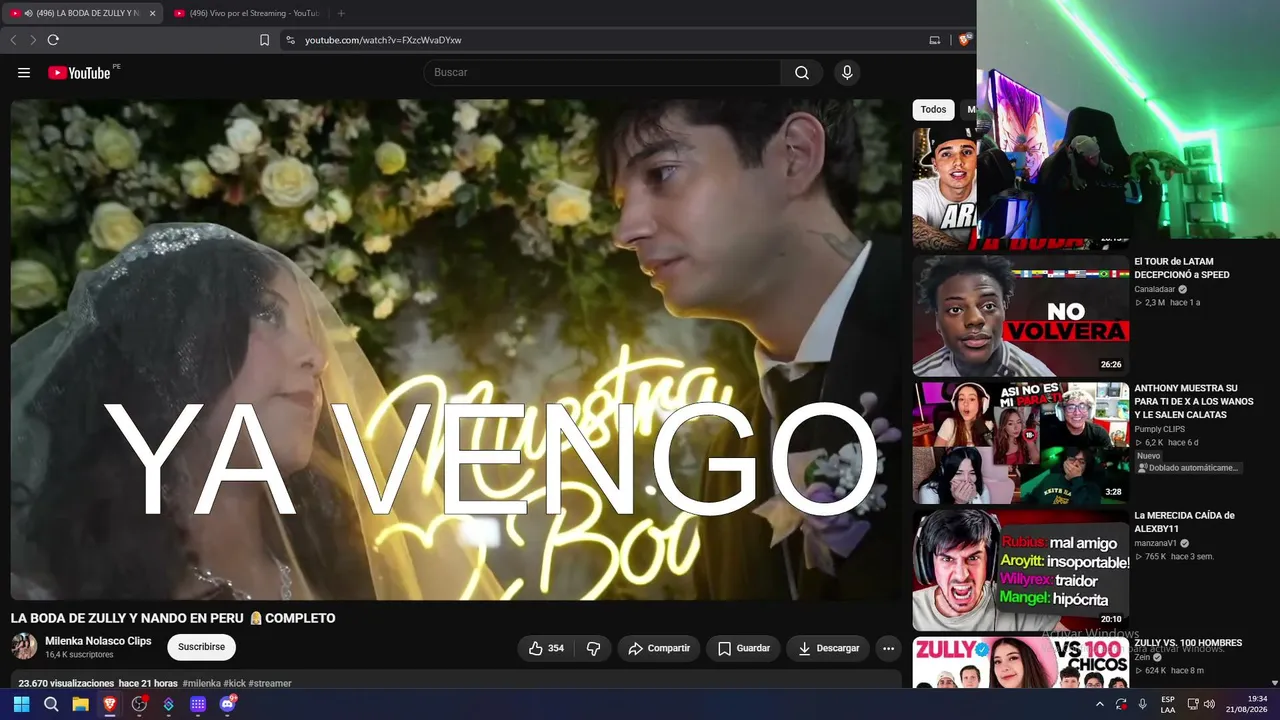Visit the Pumply CLIPS channel name

pos(1160,429)
